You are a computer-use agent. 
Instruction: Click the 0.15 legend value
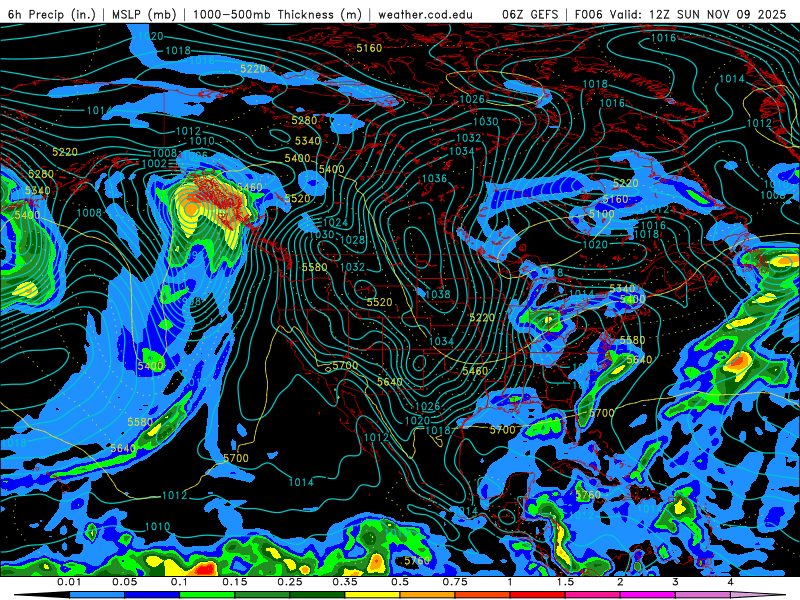(x=235, y=582)
